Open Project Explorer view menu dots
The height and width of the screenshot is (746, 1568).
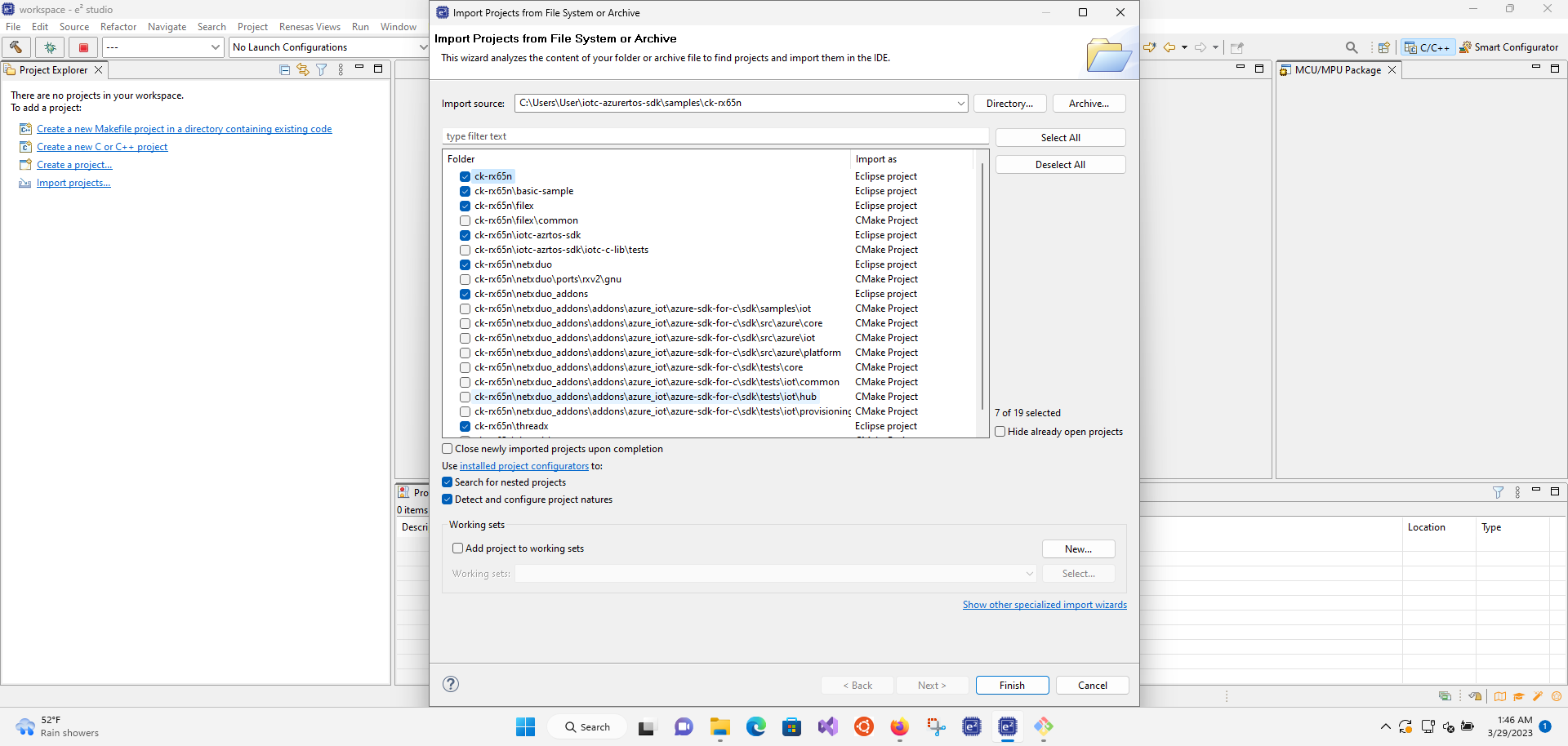click(x=341, y=70)
